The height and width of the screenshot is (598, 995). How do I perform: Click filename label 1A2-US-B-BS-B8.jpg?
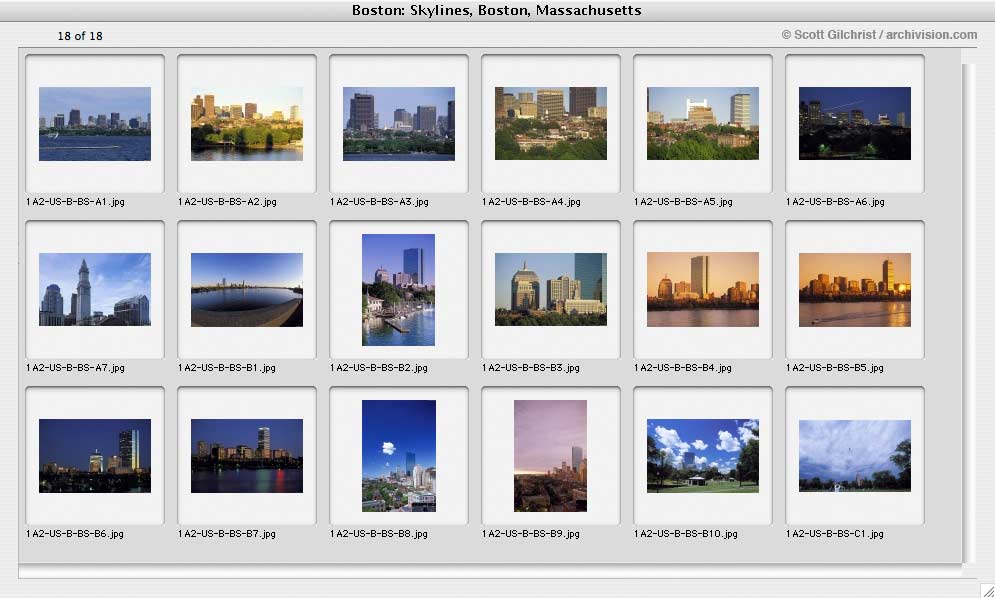[379, 534]
